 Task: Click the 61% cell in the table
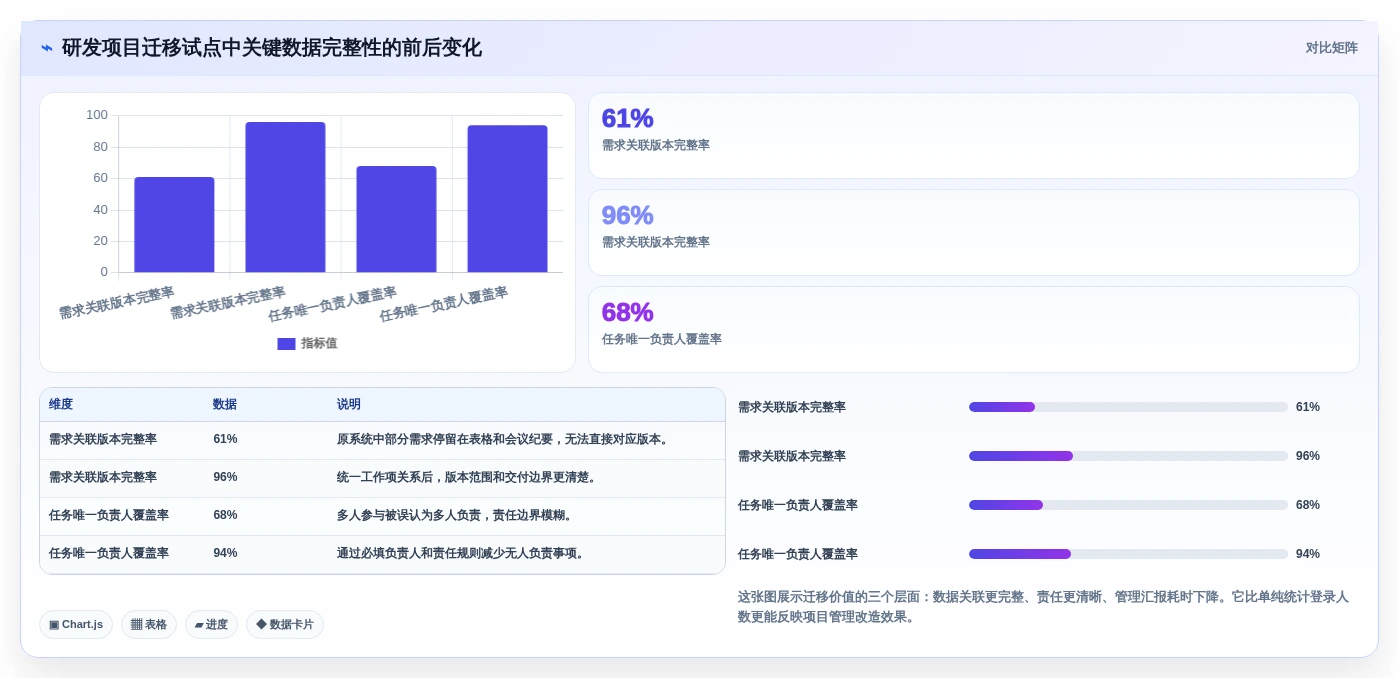click(225, 439)
